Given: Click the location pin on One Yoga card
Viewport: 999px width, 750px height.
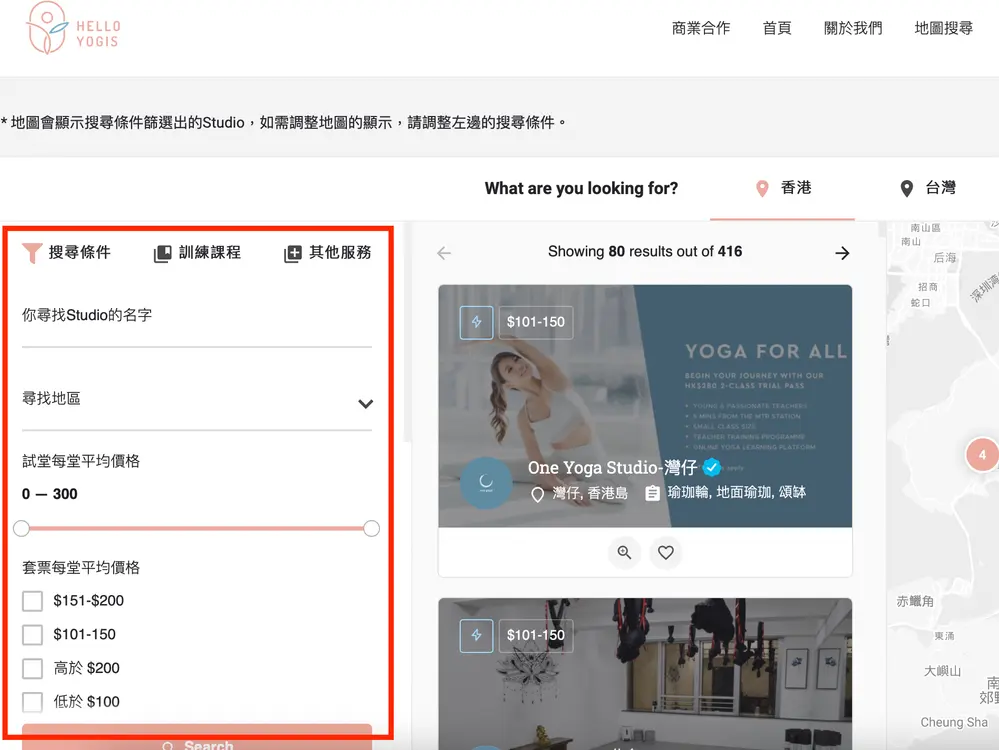Looking at the screenshot, I should click(x=538, y=494).
